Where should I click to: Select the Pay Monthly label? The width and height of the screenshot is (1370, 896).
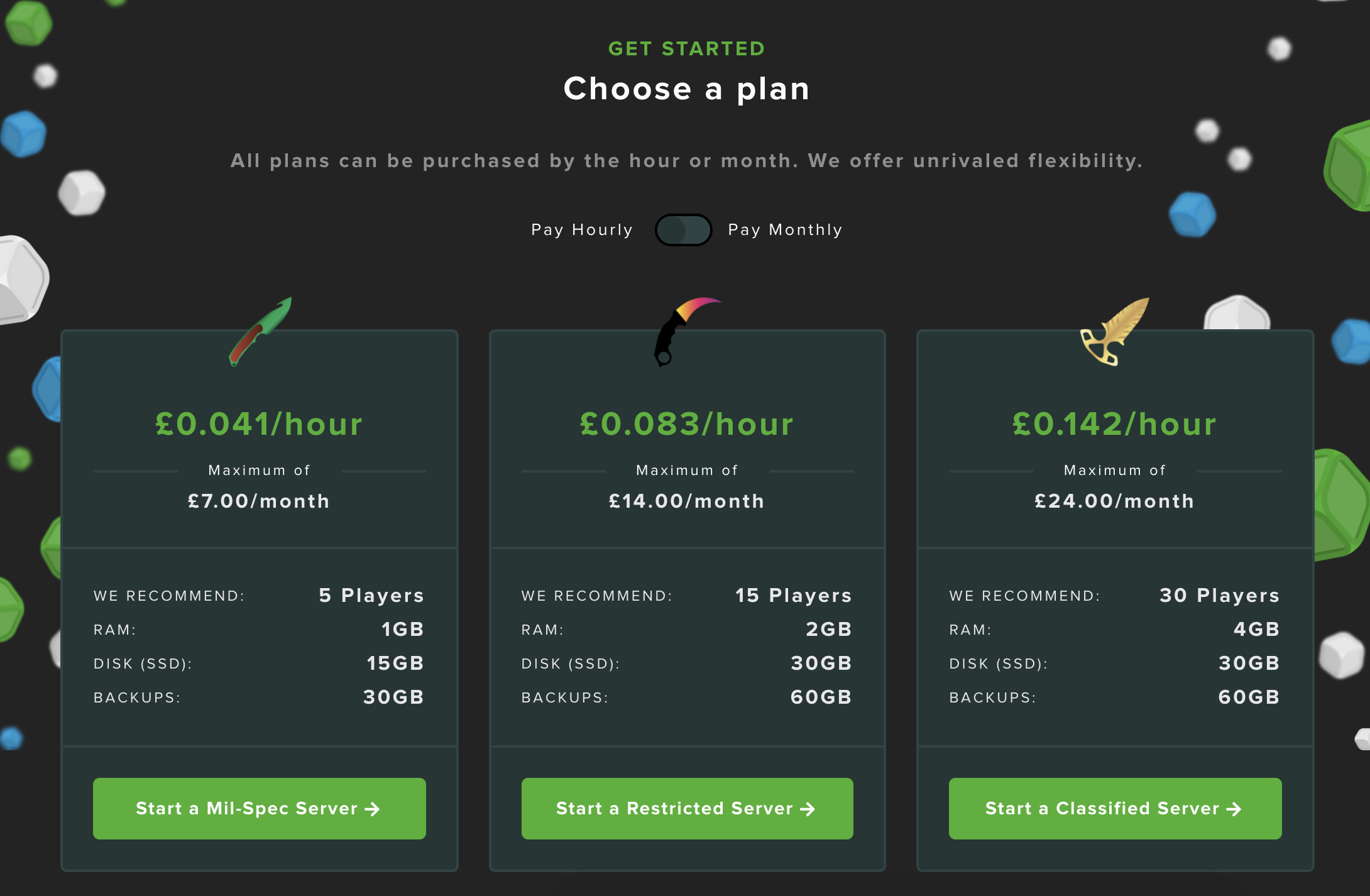click(785, 230)
